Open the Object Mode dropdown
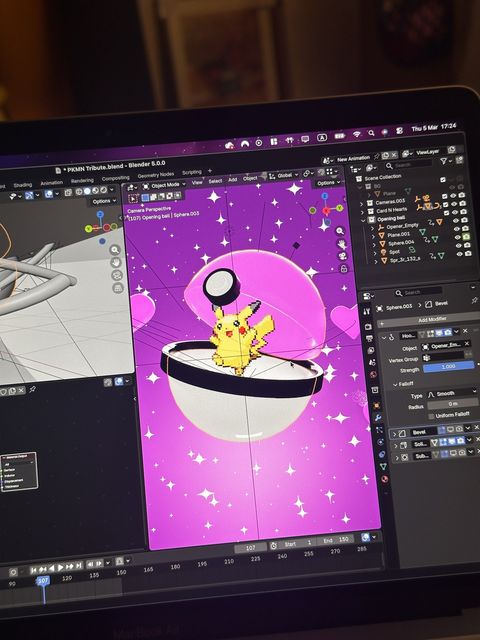The width and height of the screenshot is (480, 640). click(x=163, y=186)
